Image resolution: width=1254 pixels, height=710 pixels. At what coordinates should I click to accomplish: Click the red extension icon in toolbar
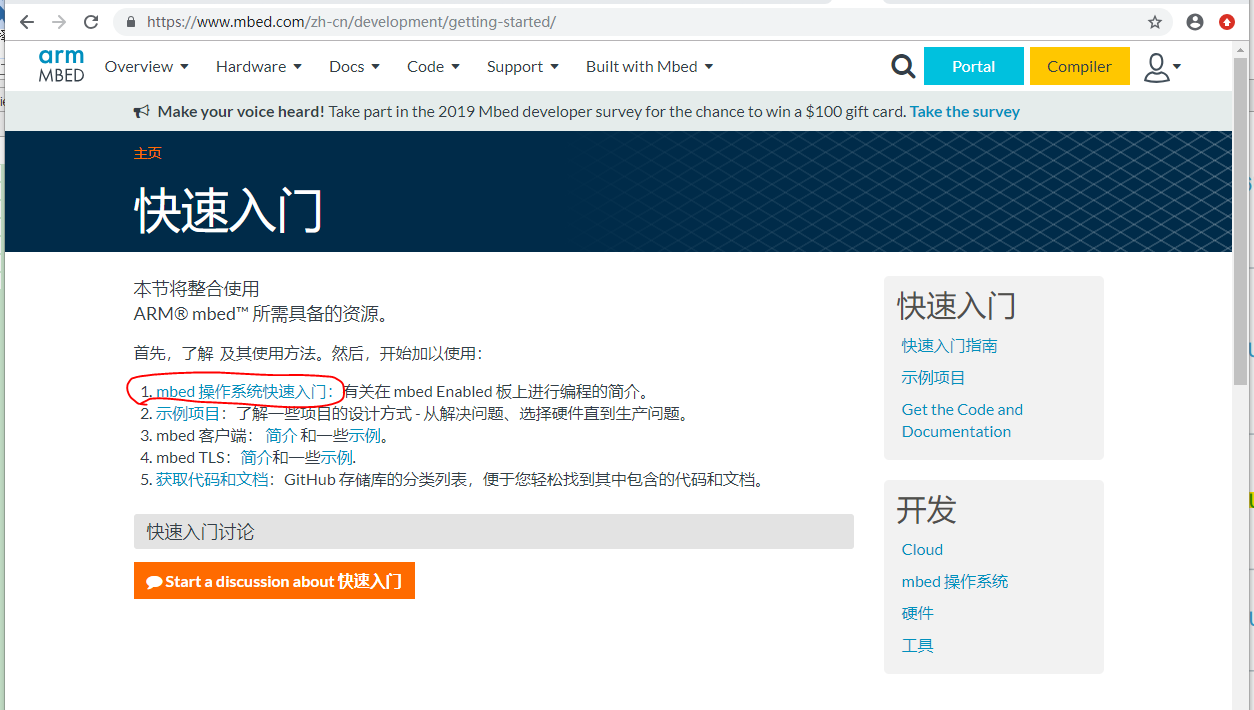coord(1227,21)
